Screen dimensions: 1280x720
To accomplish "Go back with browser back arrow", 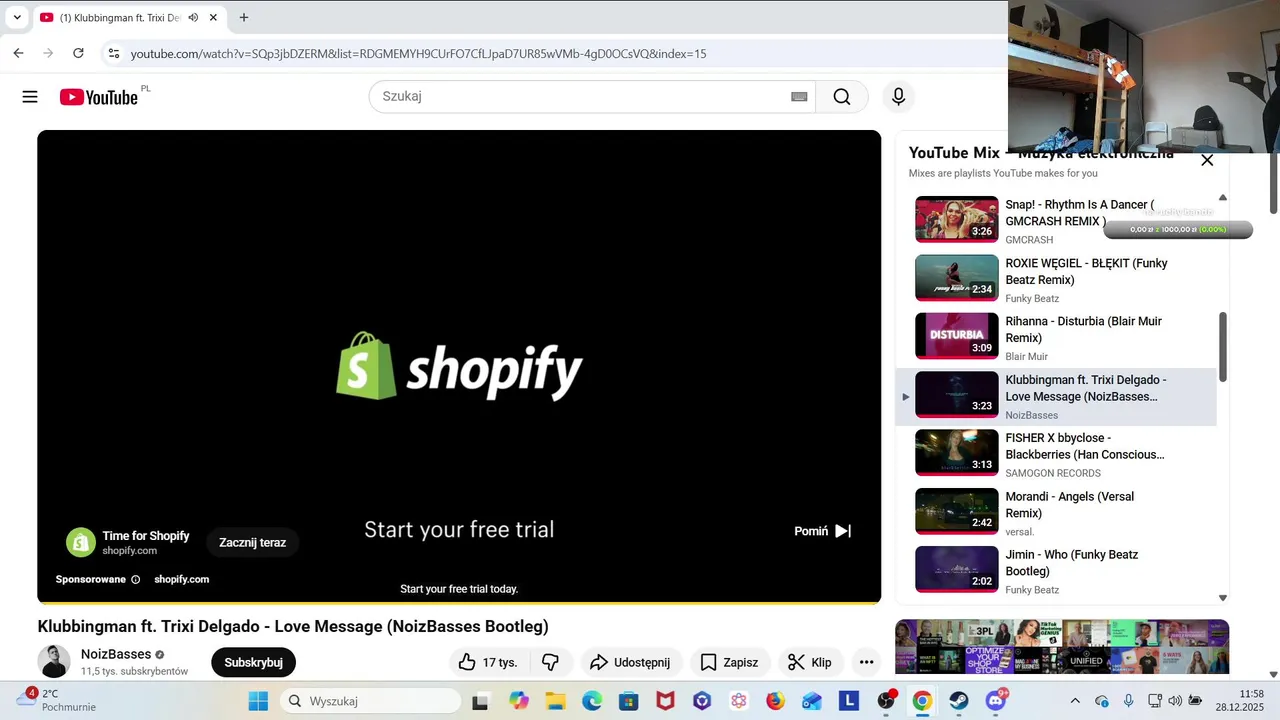I will [18, 53].
